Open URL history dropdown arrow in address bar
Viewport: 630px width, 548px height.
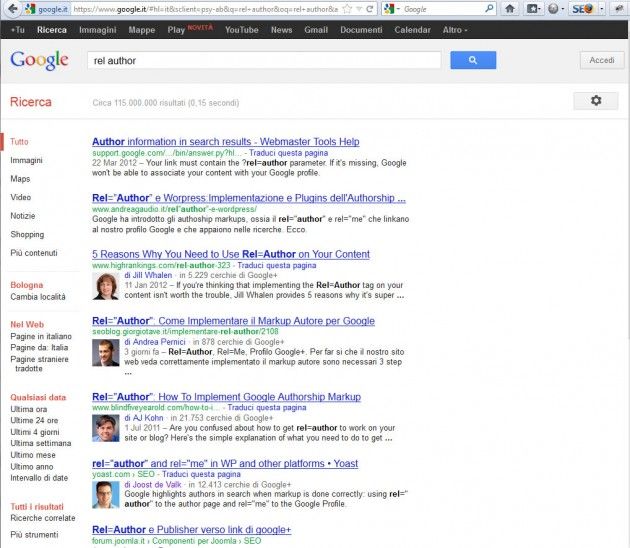pos(360,9)
